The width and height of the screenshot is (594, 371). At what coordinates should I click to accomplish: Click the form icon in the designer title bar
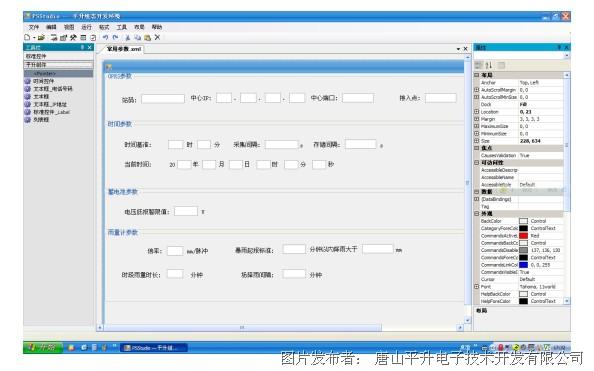tap(109, 67)
